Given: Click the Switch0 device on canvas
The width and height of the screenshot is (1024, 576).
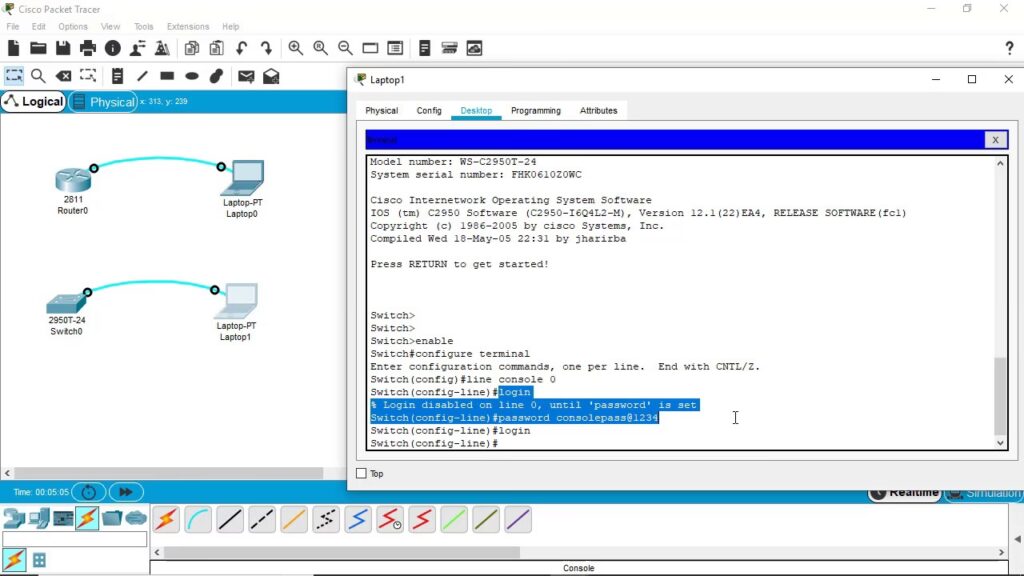Looking at the screenshot, I should pyautogui.click(x=66, y=305).
